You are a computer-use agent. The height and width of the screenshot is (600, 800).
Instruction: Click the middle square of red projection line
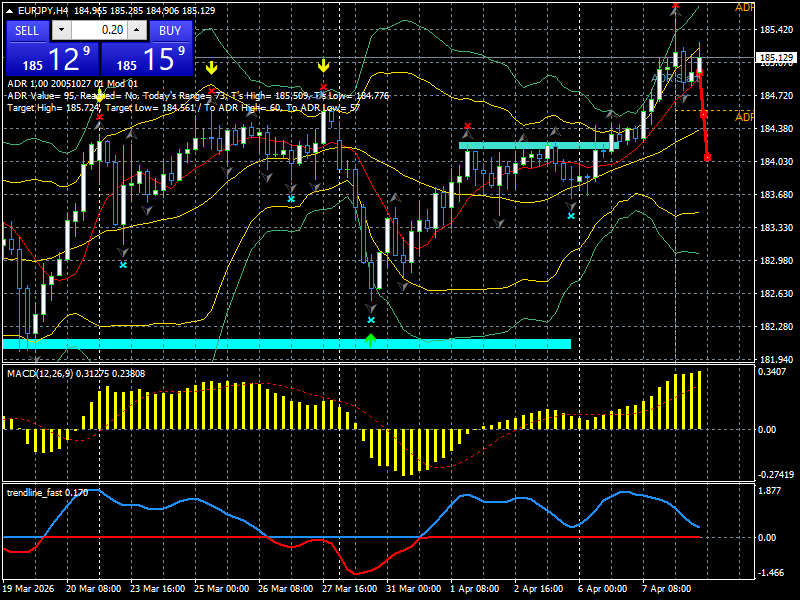703,114
